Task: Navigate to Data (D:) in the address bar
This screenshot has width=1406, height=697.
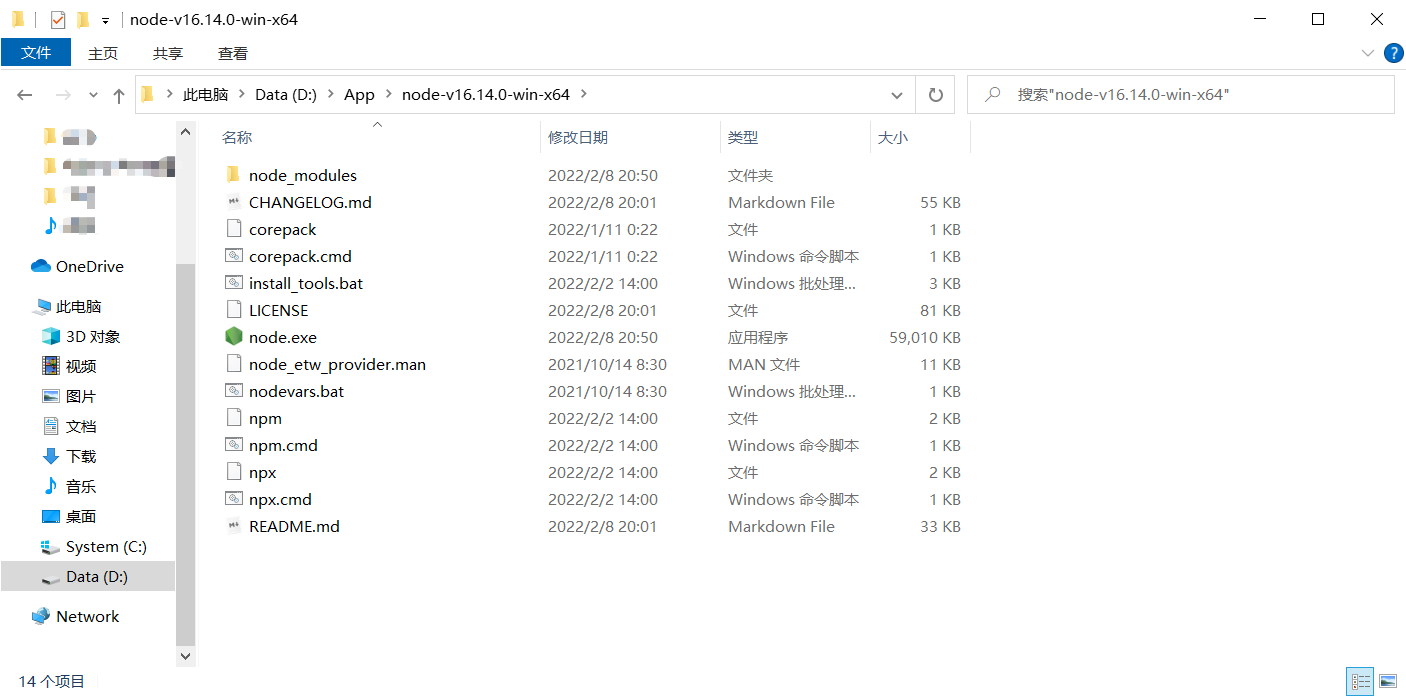Action: 286,95
